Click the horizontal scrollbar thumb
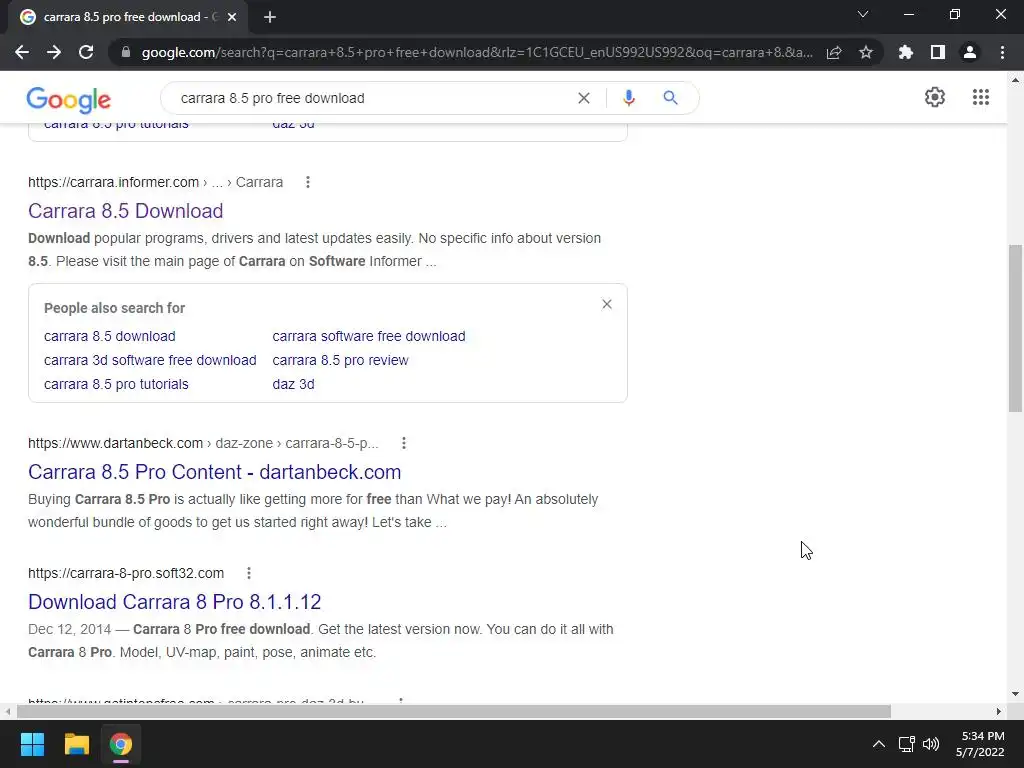1024x768 pixels. coord(453,711)
